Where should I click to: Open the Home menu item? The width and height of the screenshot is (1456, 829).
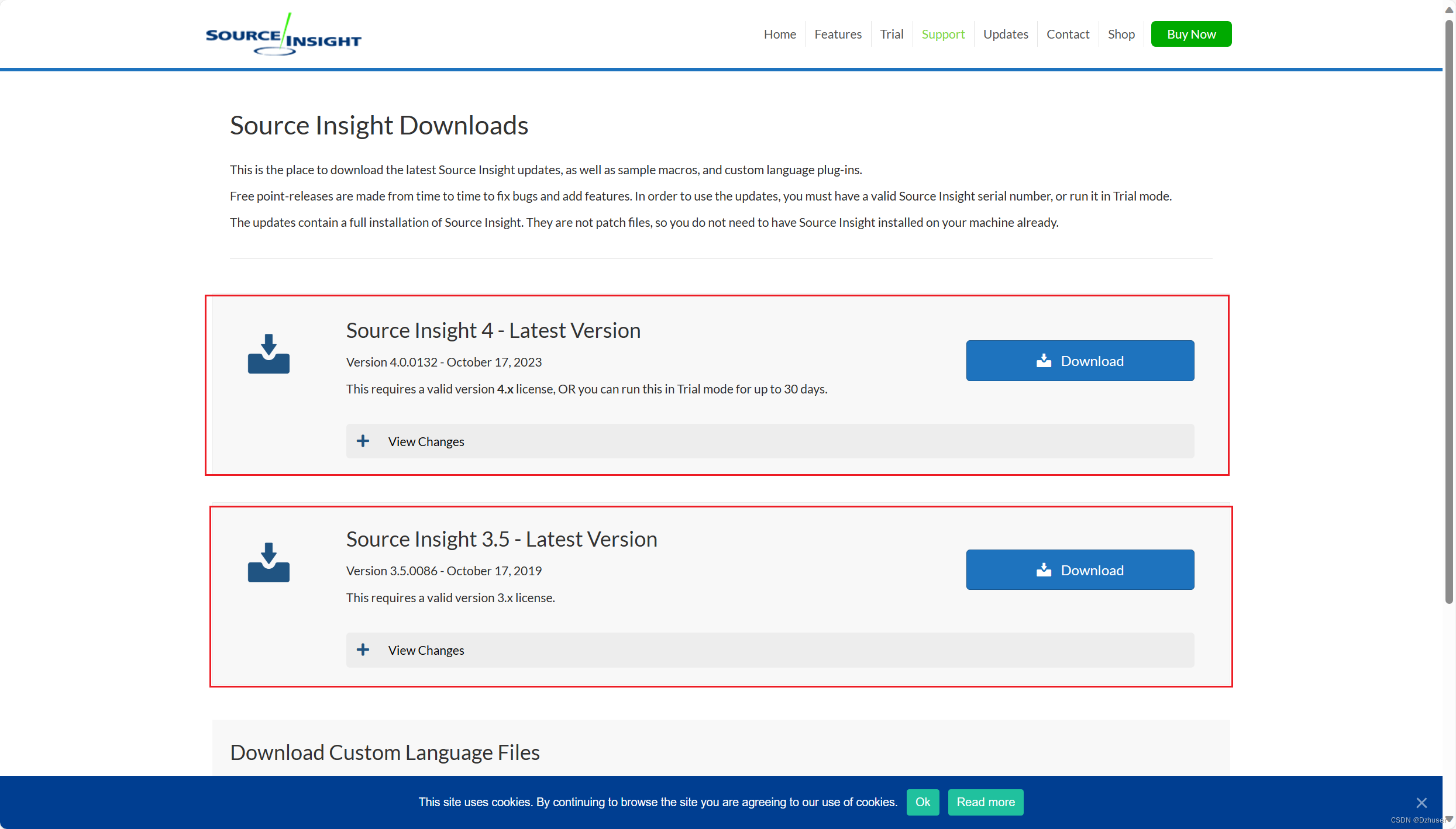click(x=780, y=34)
